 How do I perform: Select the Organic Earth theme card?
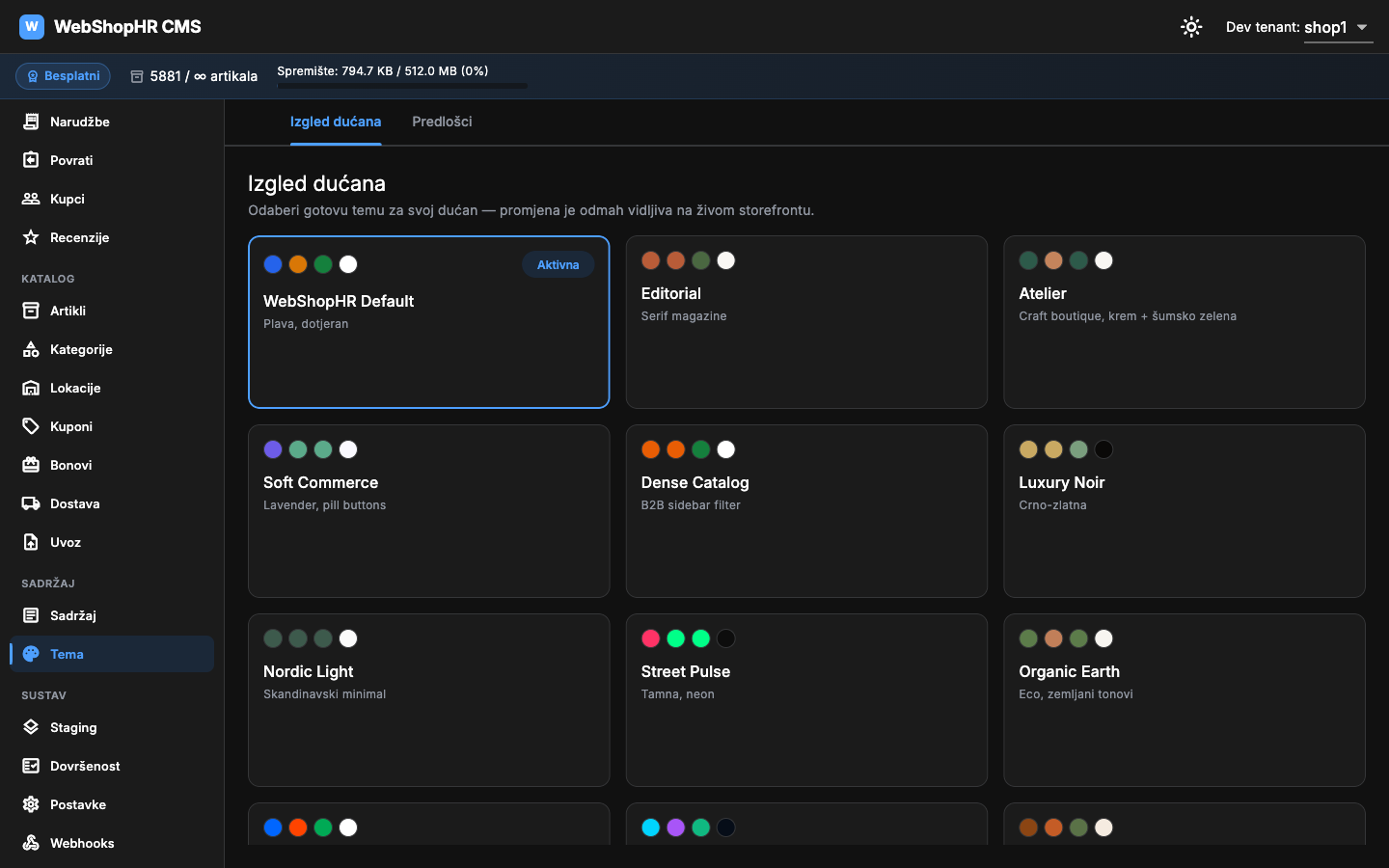pyautogui.click(x=1185, y=700)
